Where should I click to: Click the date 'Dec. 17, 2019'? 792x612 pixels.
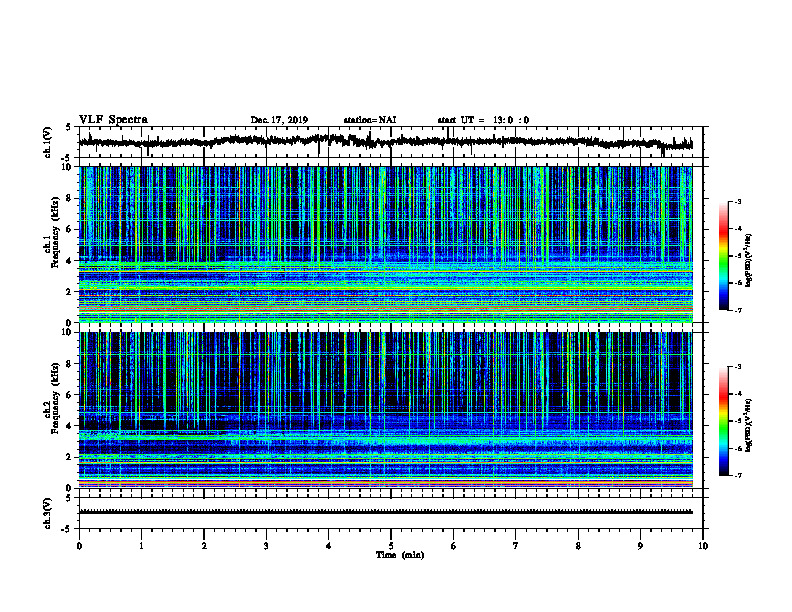tap(279, 120)
